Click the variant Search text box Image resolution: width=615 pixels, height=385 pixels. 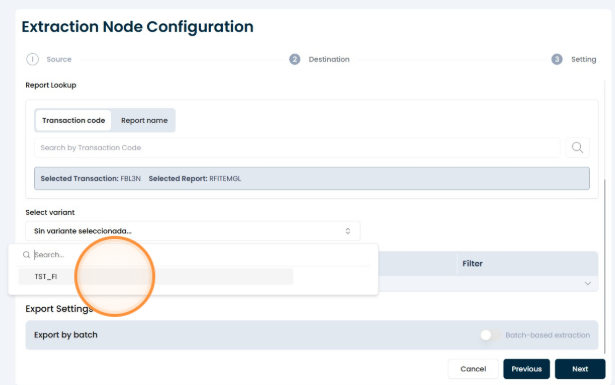200,255
